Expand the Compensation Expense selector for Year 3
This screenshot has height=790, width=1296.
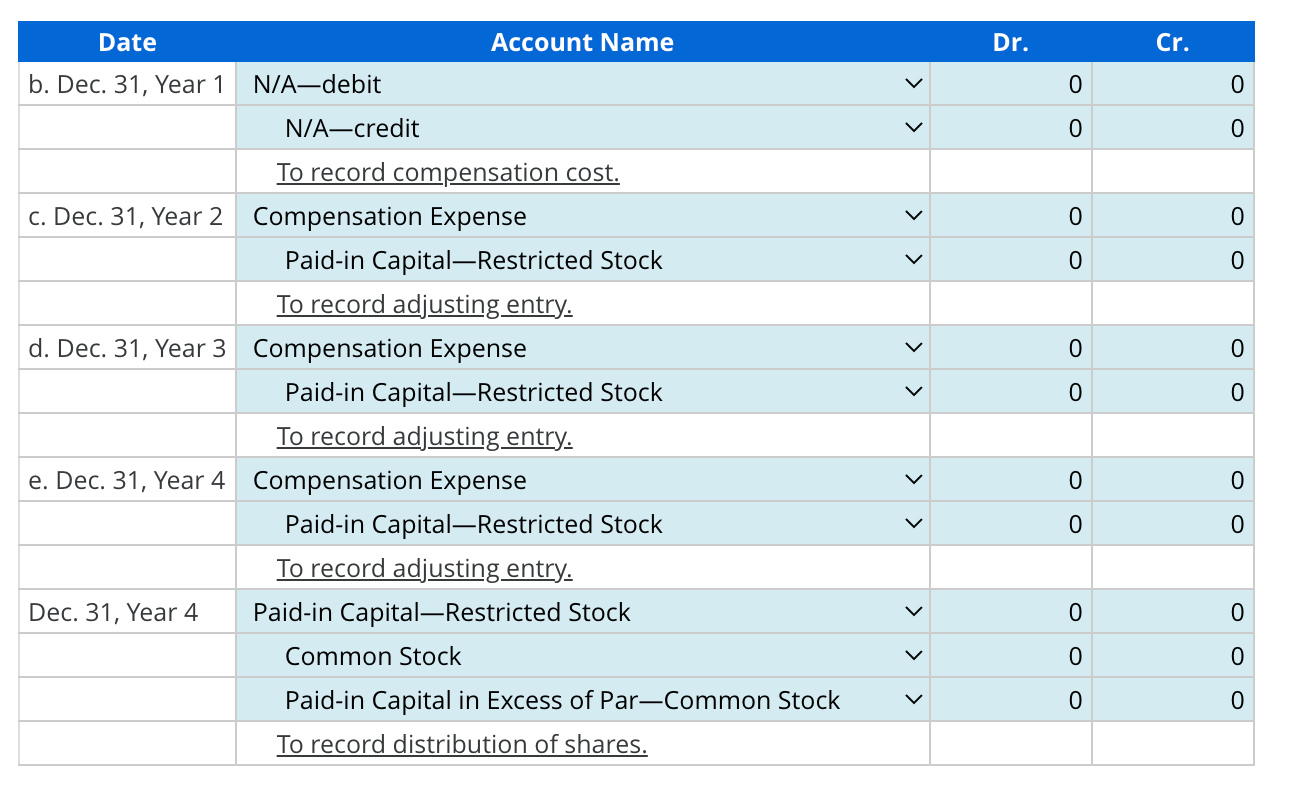click(913, 347)
